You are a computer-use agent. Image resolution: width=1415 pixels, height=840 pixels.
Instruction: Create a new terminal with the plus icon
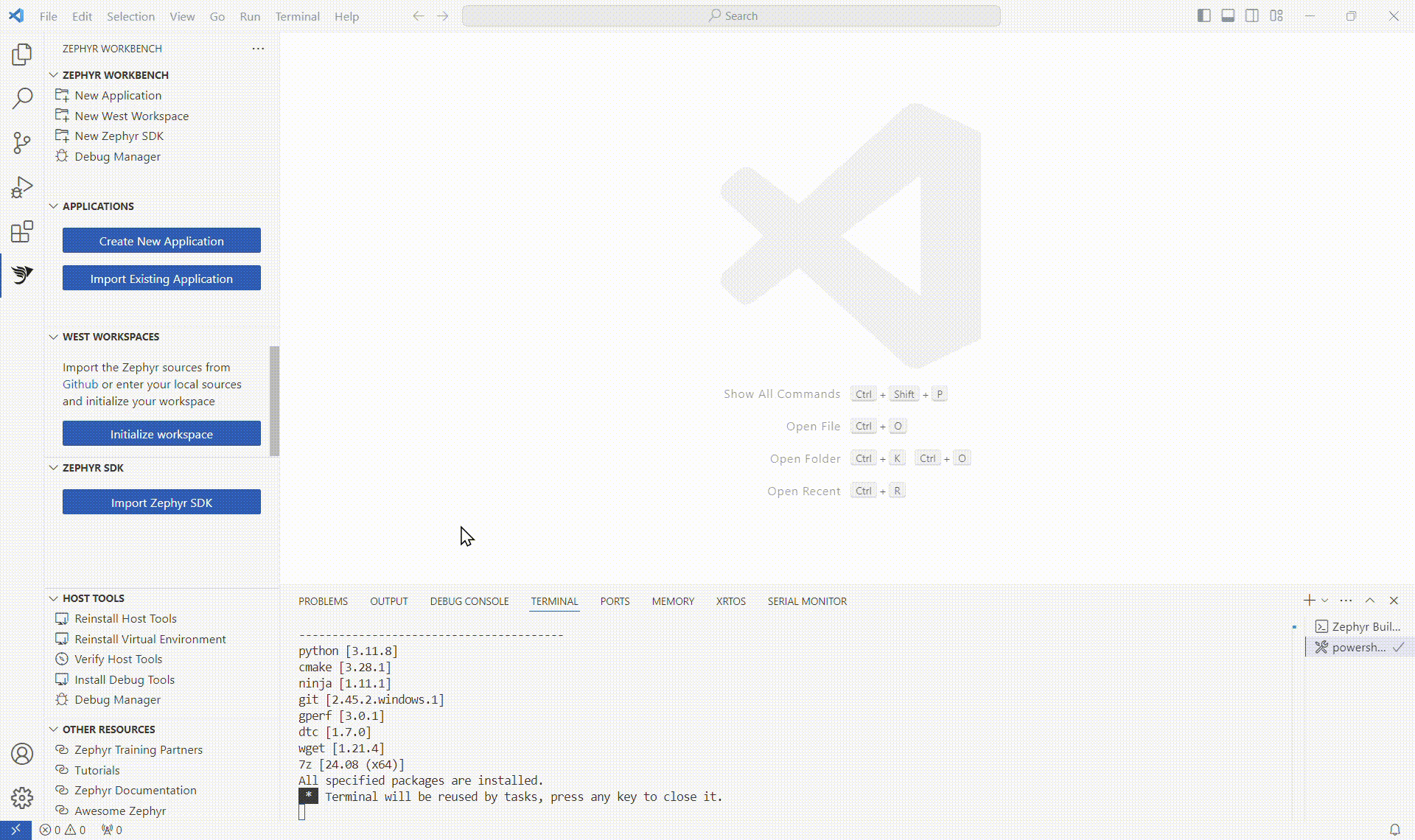[1309, 601]
